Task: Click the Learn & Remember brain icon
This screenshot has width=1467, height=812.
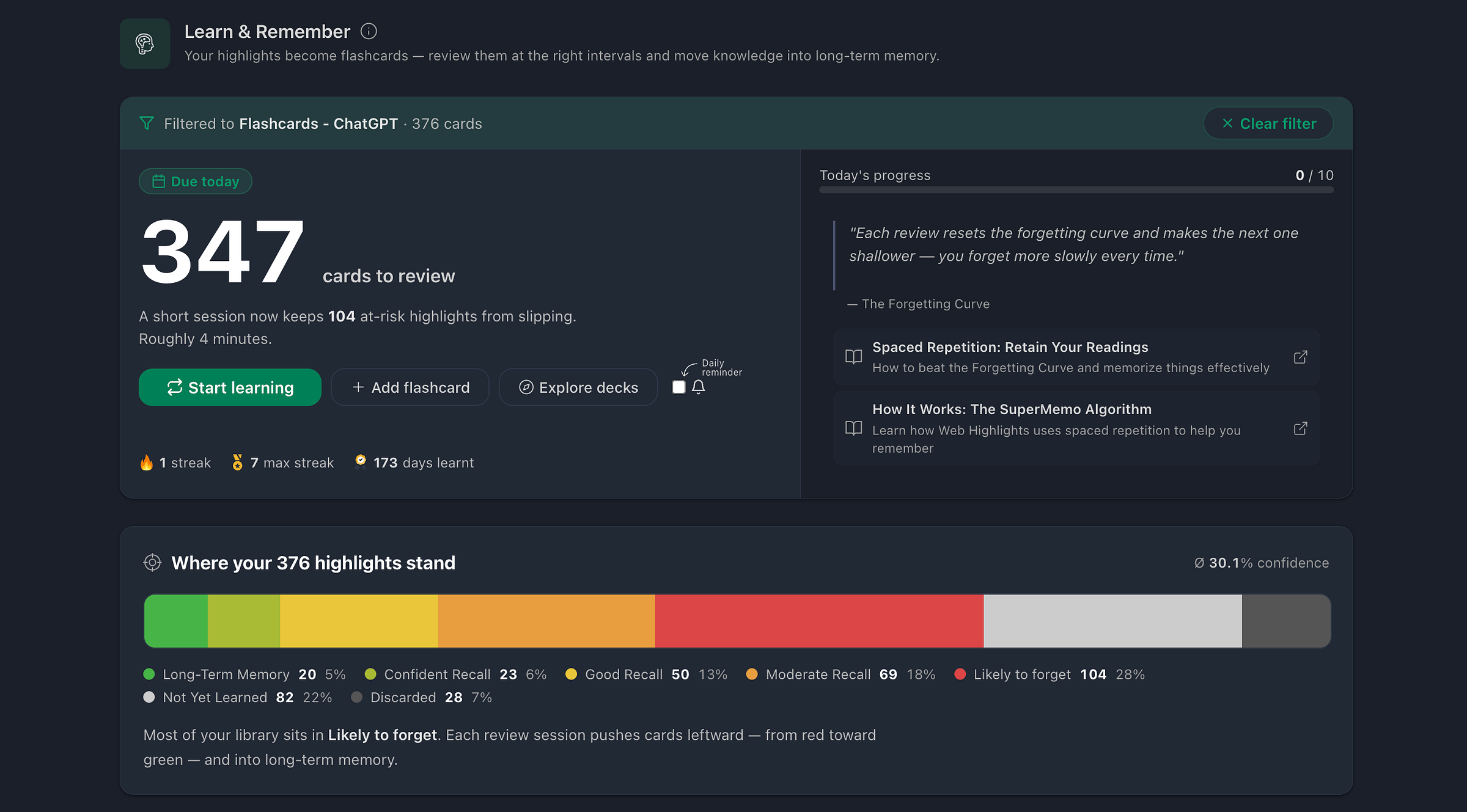Action: 145,43
